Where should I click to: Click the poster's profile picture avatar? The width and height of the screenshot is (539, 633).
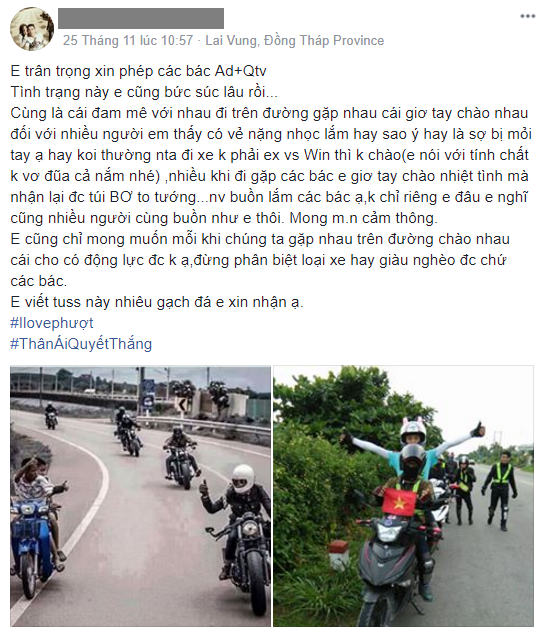pos(32,29)
